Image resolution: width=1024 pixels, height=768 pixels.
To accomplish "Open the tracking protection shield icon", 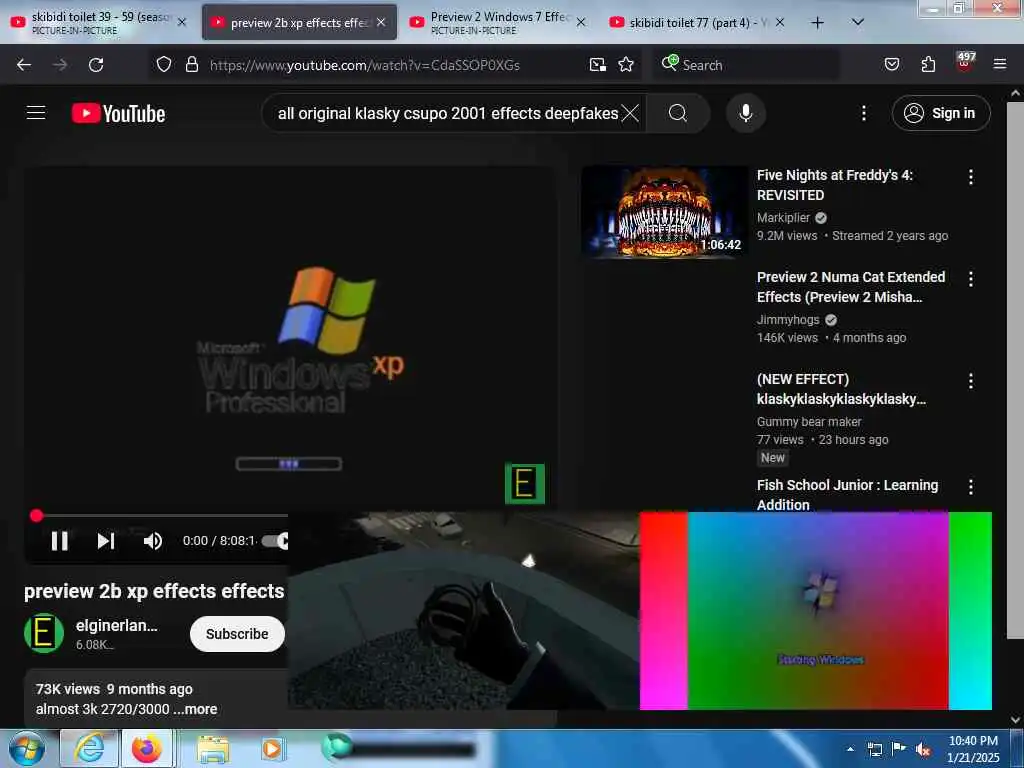I will [x=164, y=64].
